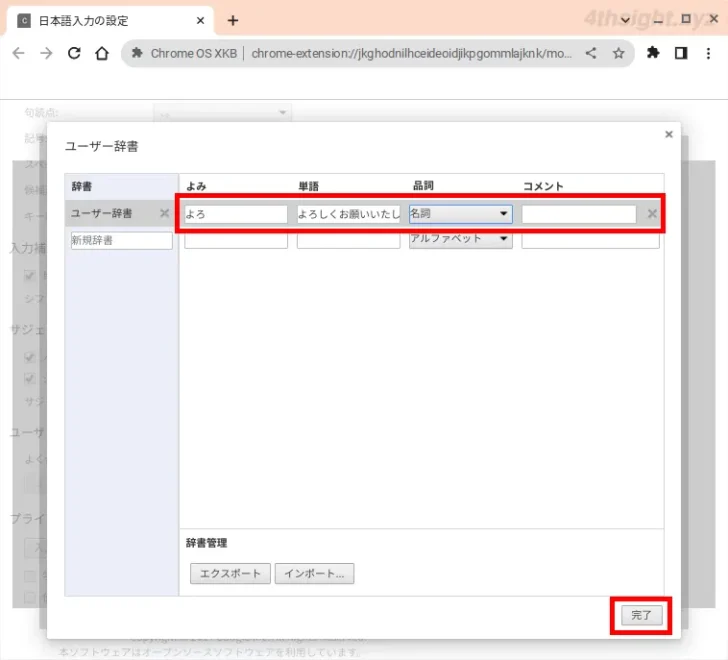Reload the current page

click(x=74, y=53)
